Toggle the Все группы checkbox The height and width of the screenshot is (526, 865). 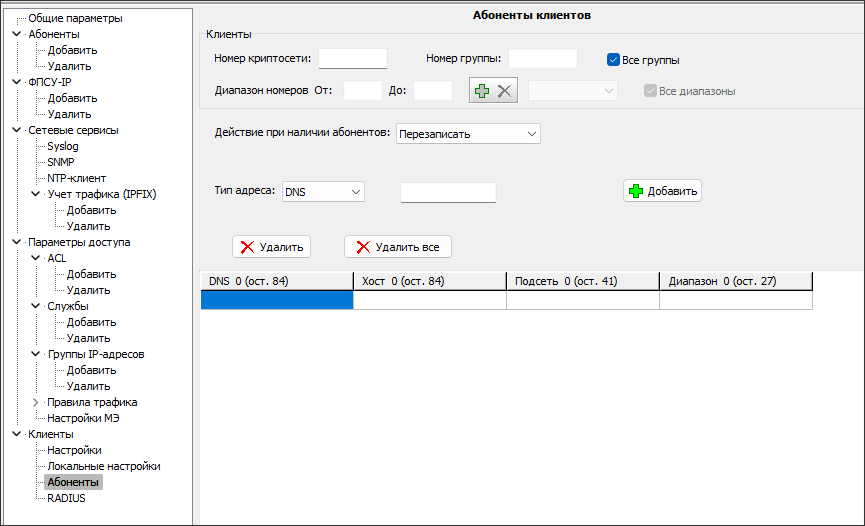point(614,60)
